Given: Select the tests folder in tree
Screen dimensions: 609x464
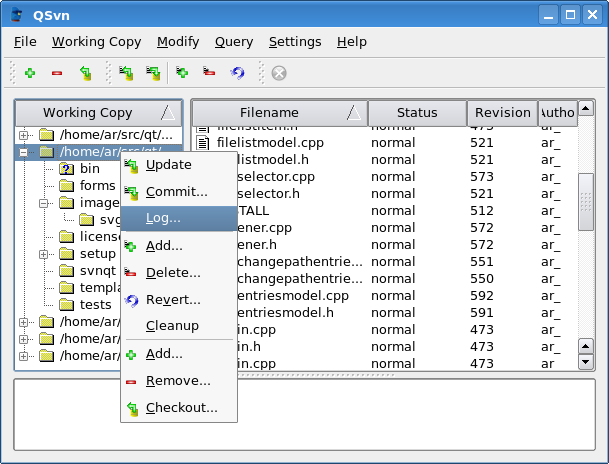Looking at the screenshot, I should point(96,305).
